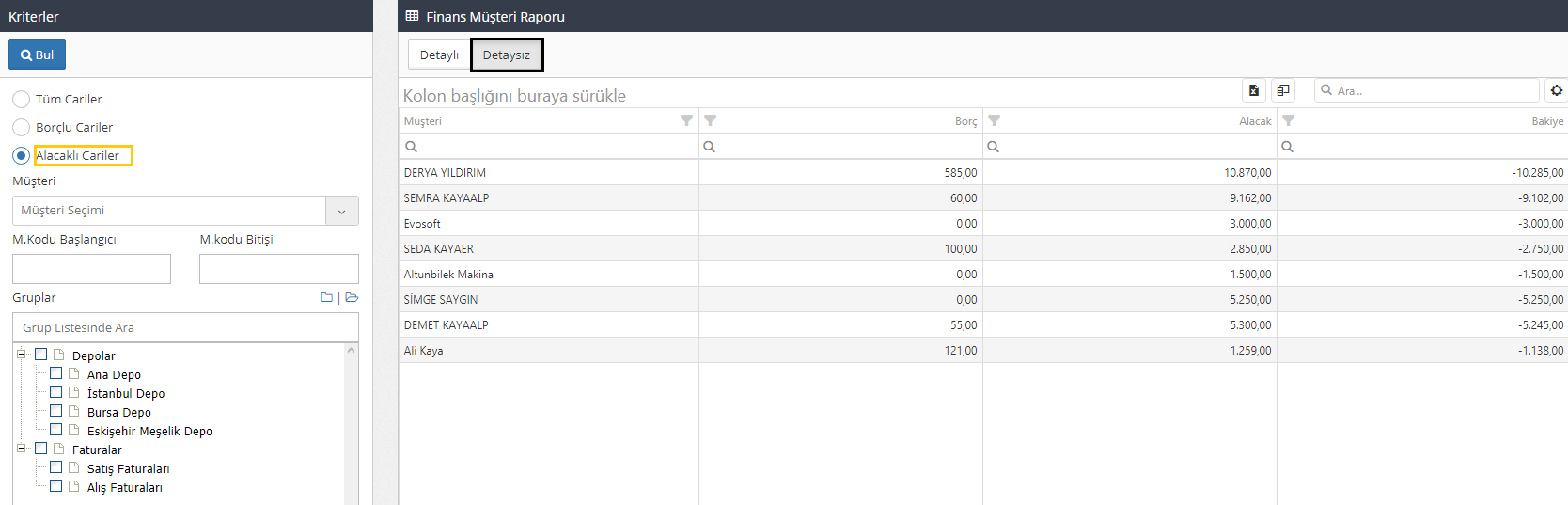Open the Müşteri Seçimi dropdown
1568x505 pixels.
point(341,211)
